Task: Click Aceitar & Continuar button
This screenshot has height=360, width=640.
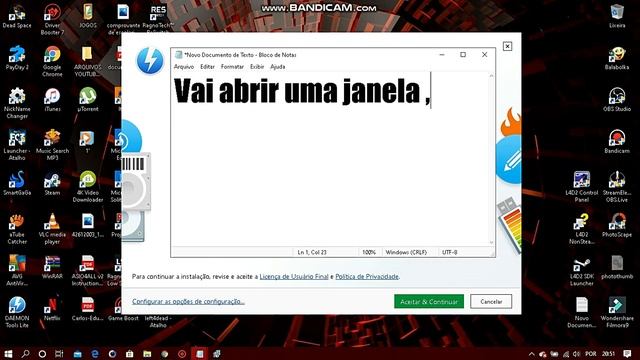Action: [x=429, y=302]
